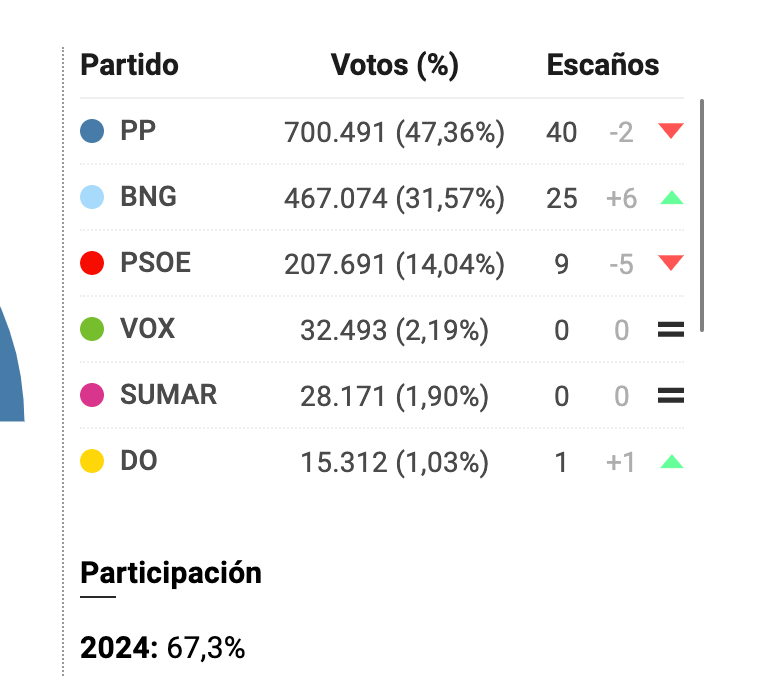Click the green up arrow for DO
Image resolution: width=766 pixels, height=676 pixels.
(671, 462)
